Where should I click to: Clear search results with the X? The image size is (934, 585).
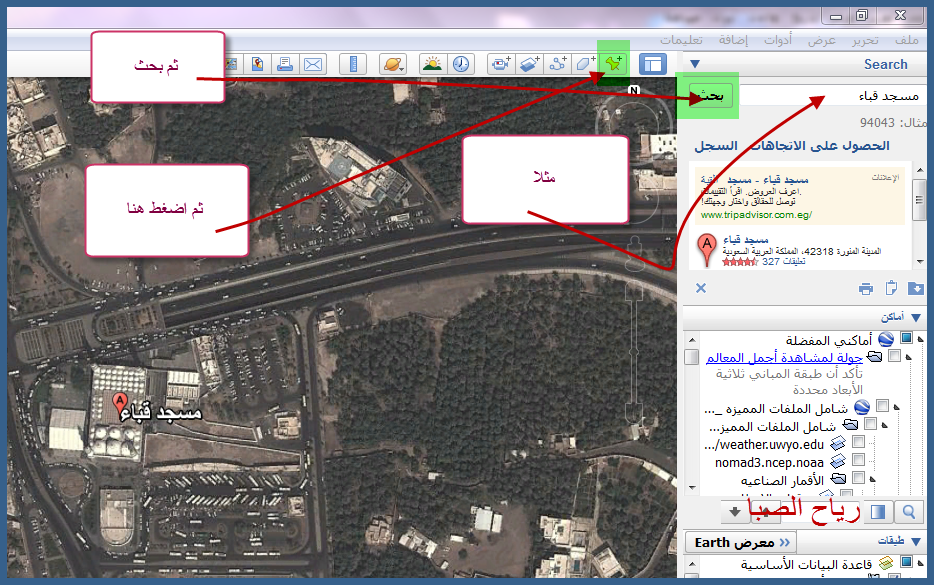click(x=701, y=288)
